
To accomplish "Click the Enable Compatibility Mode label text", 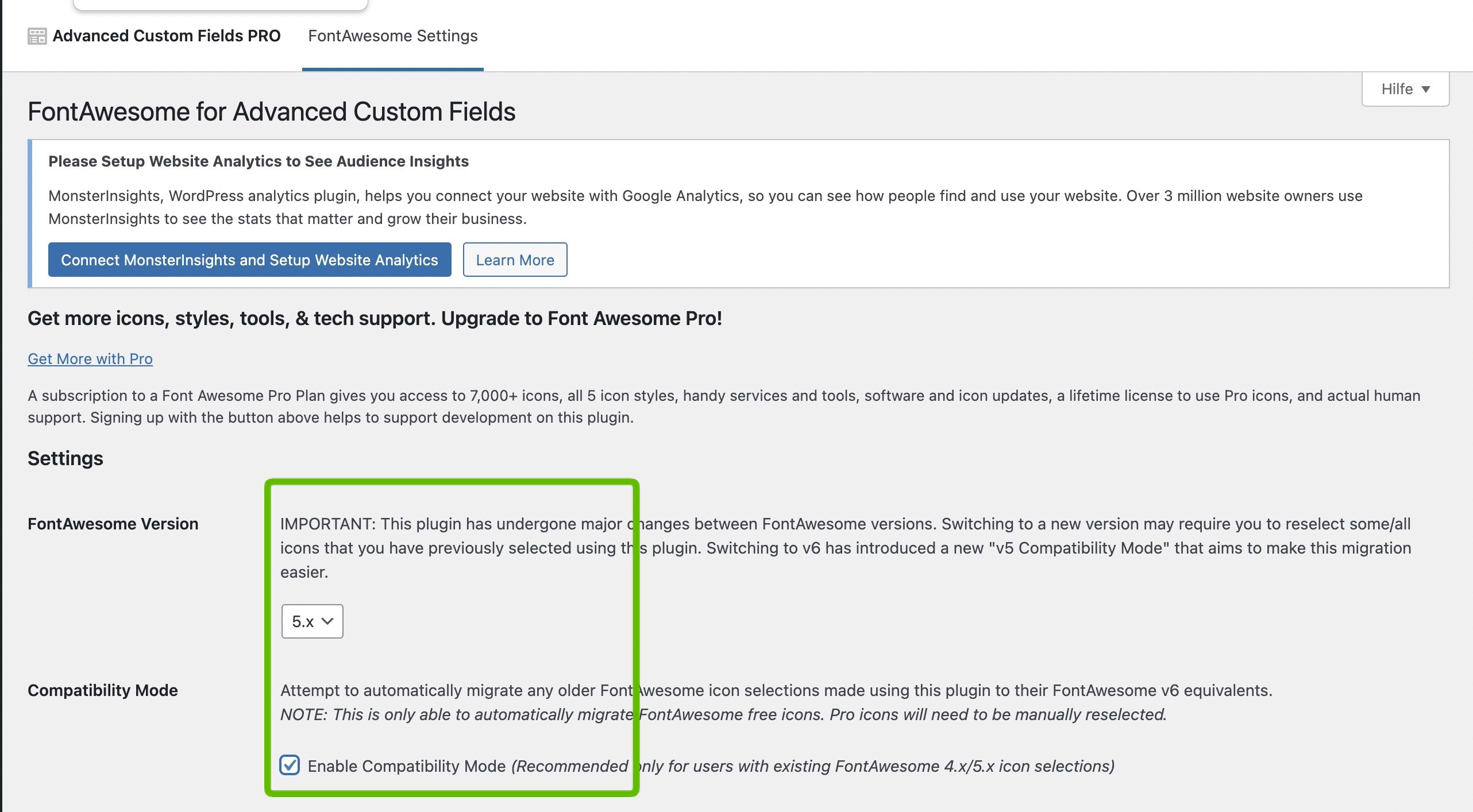I will tap(407, 766).
